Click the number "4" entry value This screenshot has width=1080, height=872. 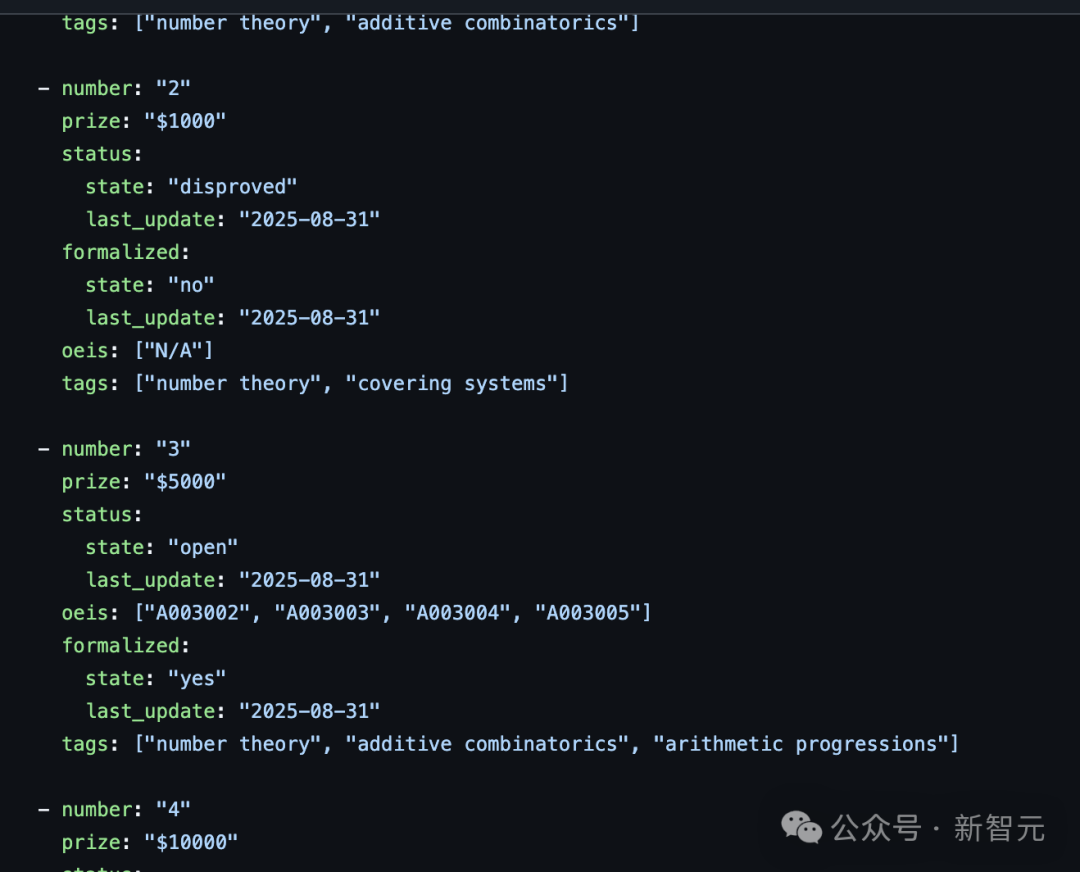(x=173, y=809)
